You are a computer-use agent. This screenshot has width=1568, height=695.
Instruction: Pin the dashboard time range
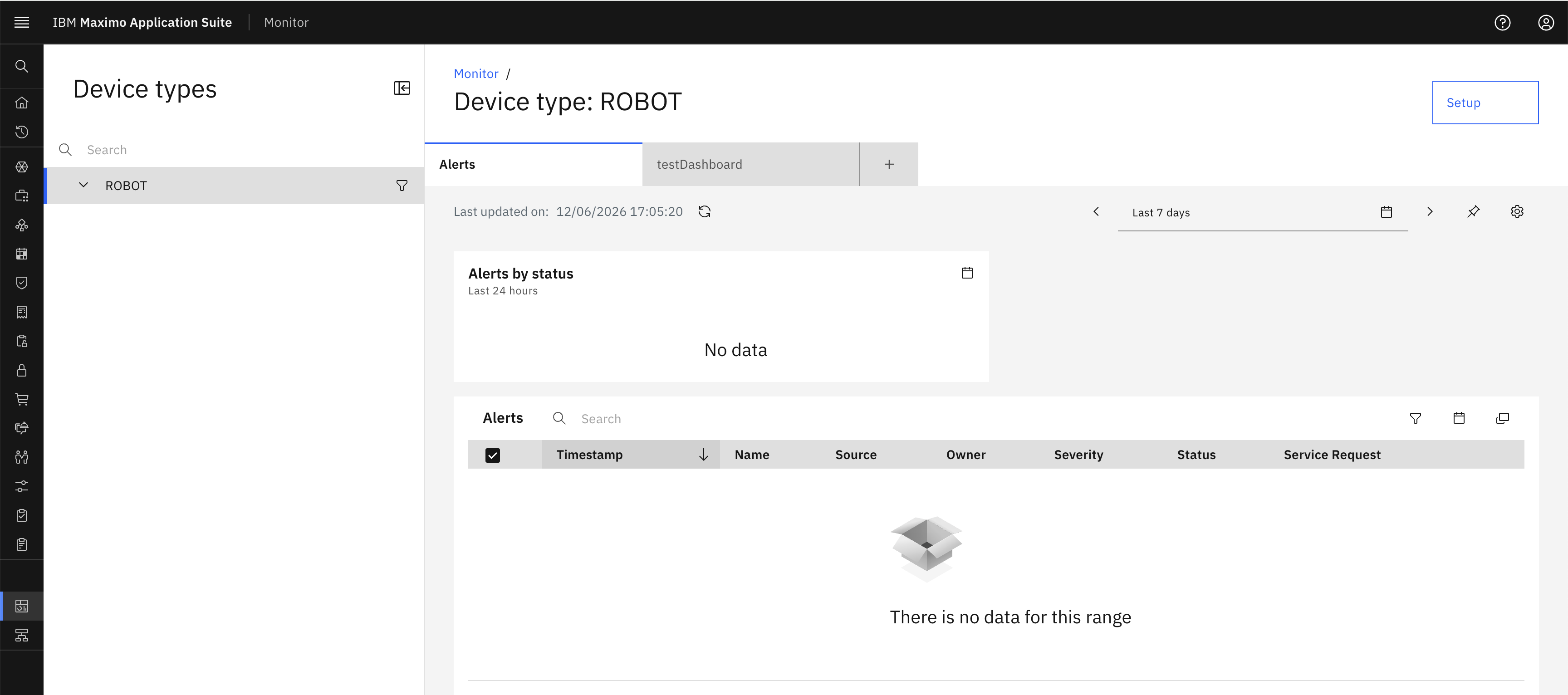pyautogui.click(x=1473, y=212)
